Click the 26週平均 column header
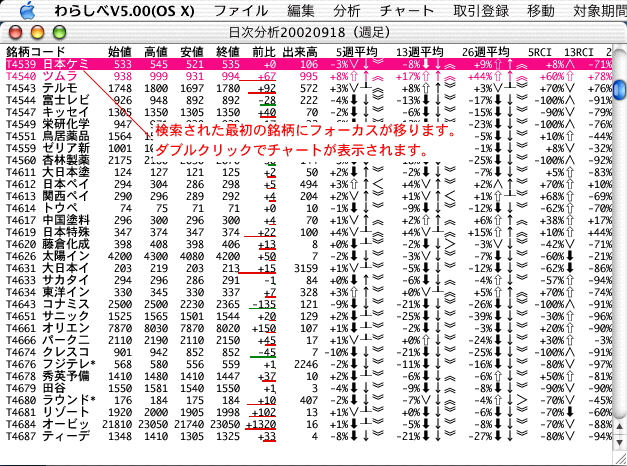Viewport: 627px width, 466px height. pyautogui.click(x=486, y=52)
